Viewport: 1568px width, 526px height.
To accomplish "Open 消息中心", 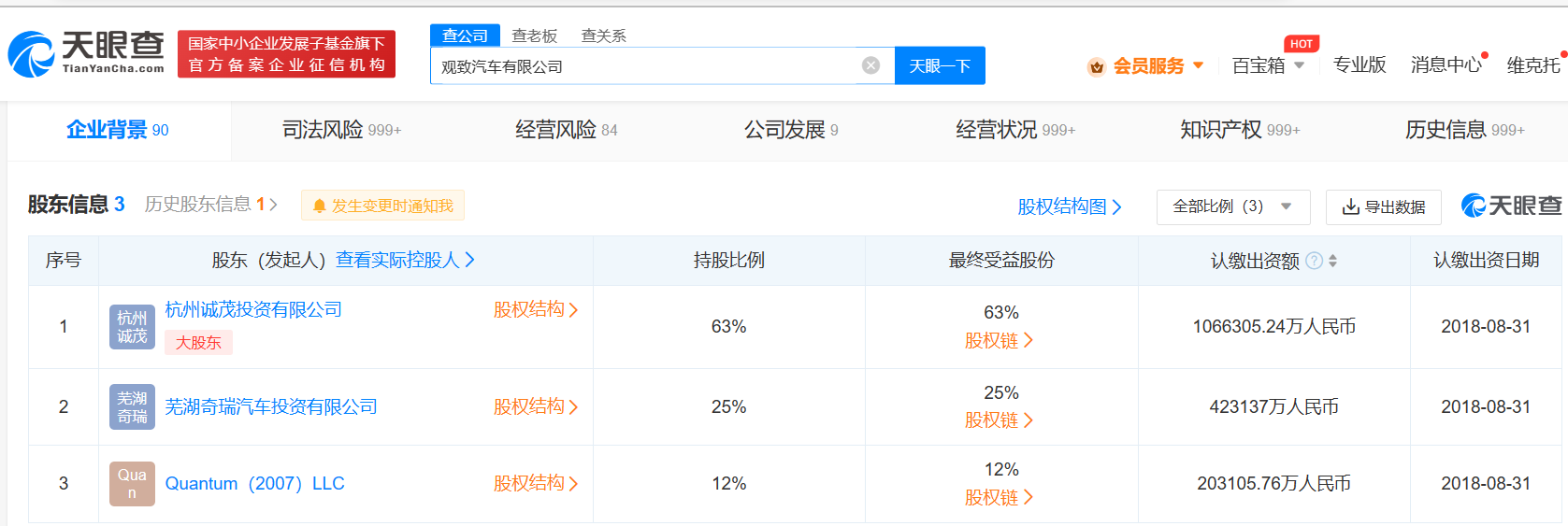I will coord(1446,64).
